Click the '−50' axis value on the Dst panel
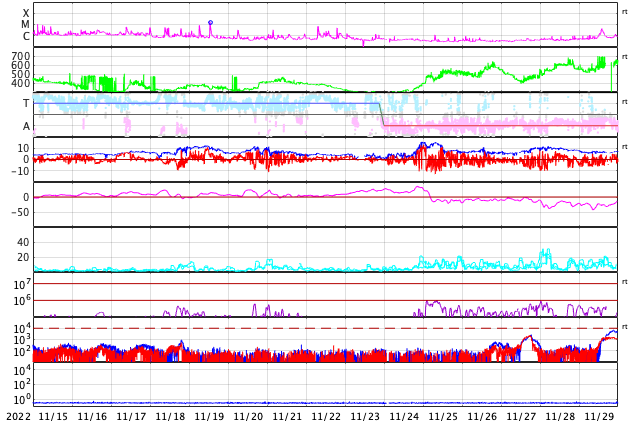Screen dimensions: 634x424 click(x=21, y=212)
